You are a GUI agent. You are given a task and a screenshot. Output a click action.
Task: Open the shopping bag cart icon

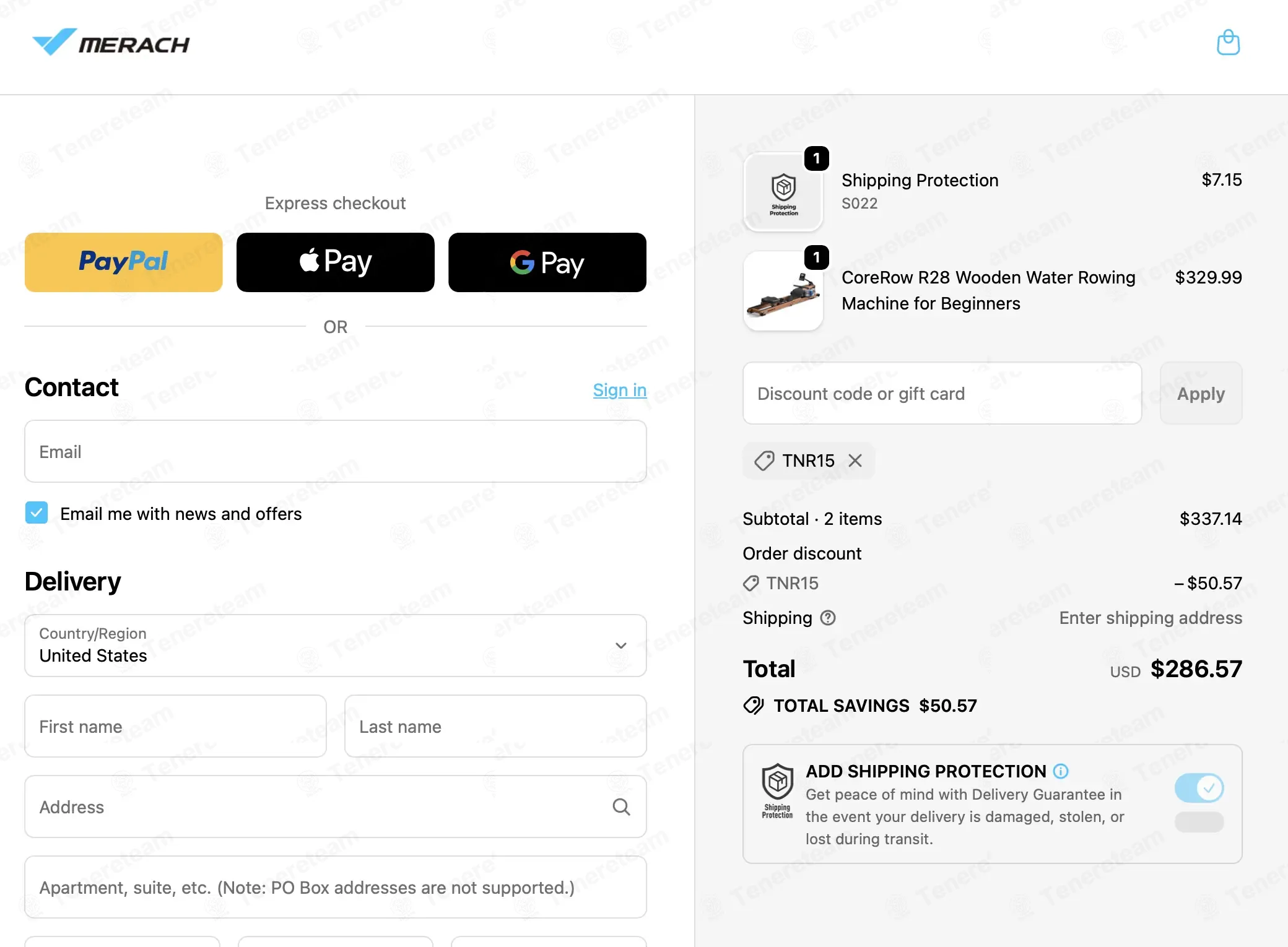[1228, 43]
